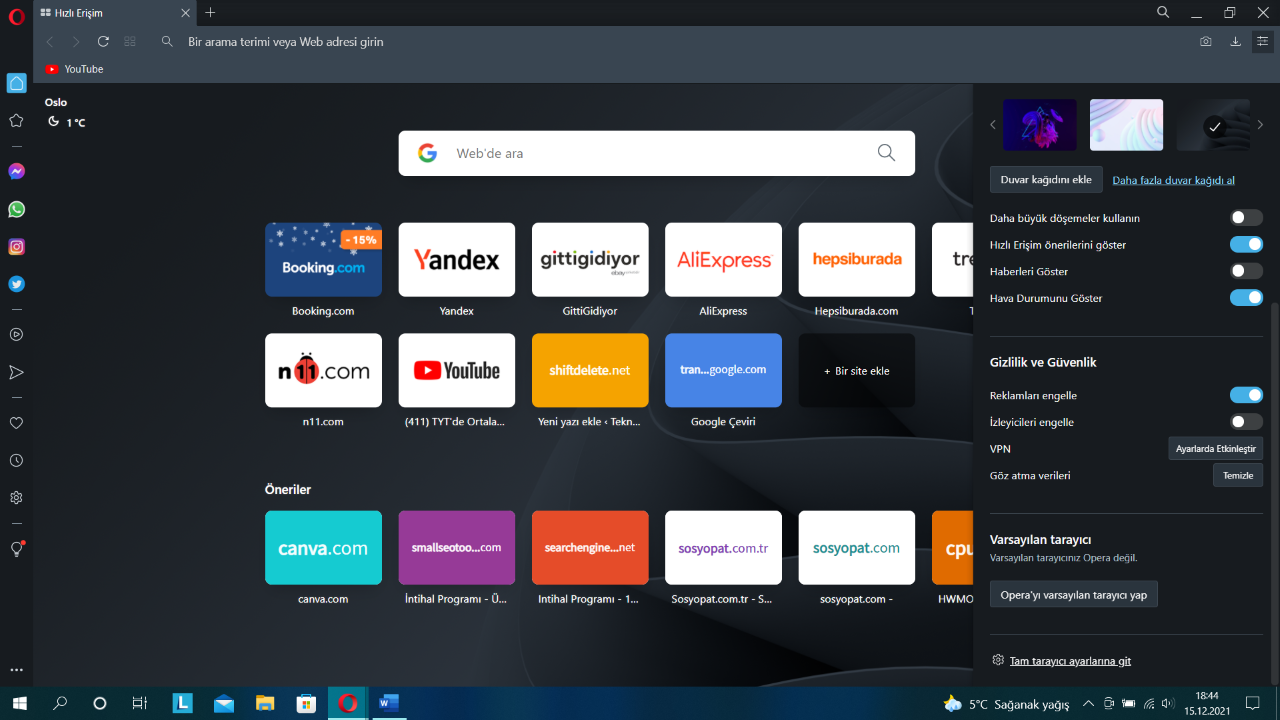This screenshot has height=720, width=1280.
Task: Open the Windows Start menu
Action: pos(19,703)
